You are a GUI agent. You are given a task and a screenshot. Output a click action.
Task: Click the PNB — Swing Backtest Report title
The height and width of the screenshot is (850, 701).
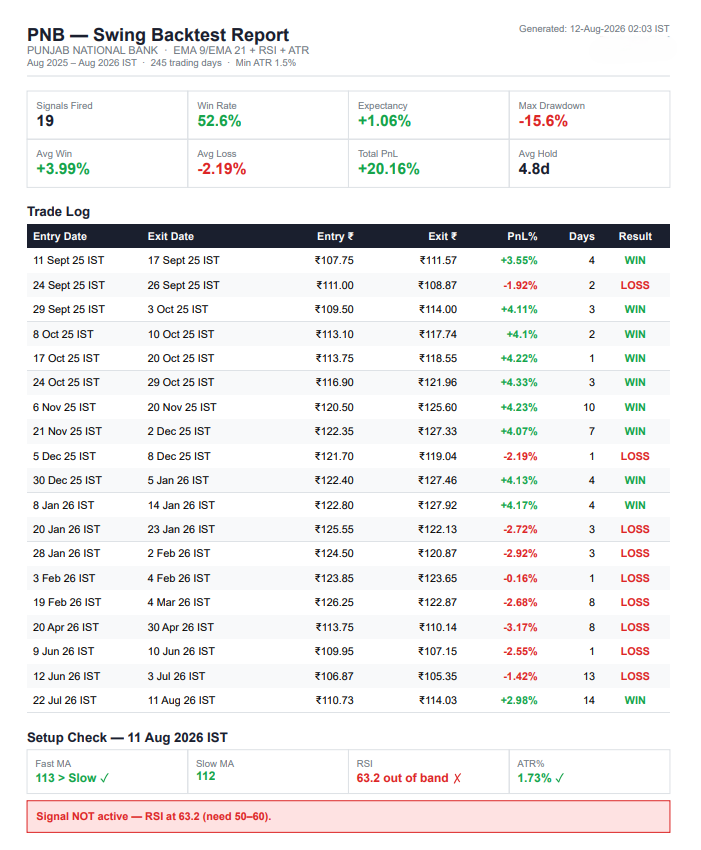pos(158,35)
